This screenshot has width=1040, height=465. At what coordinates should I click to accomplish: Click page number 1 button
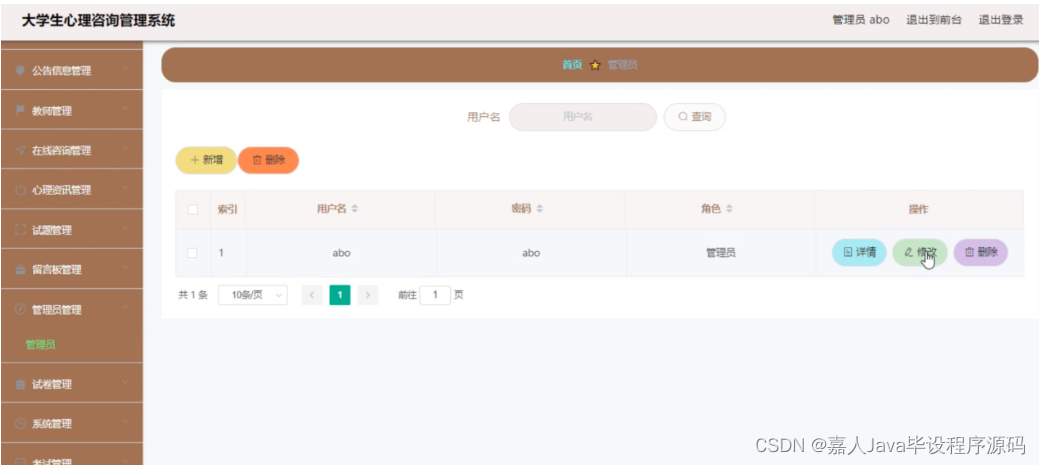click(x=340, y=295)
